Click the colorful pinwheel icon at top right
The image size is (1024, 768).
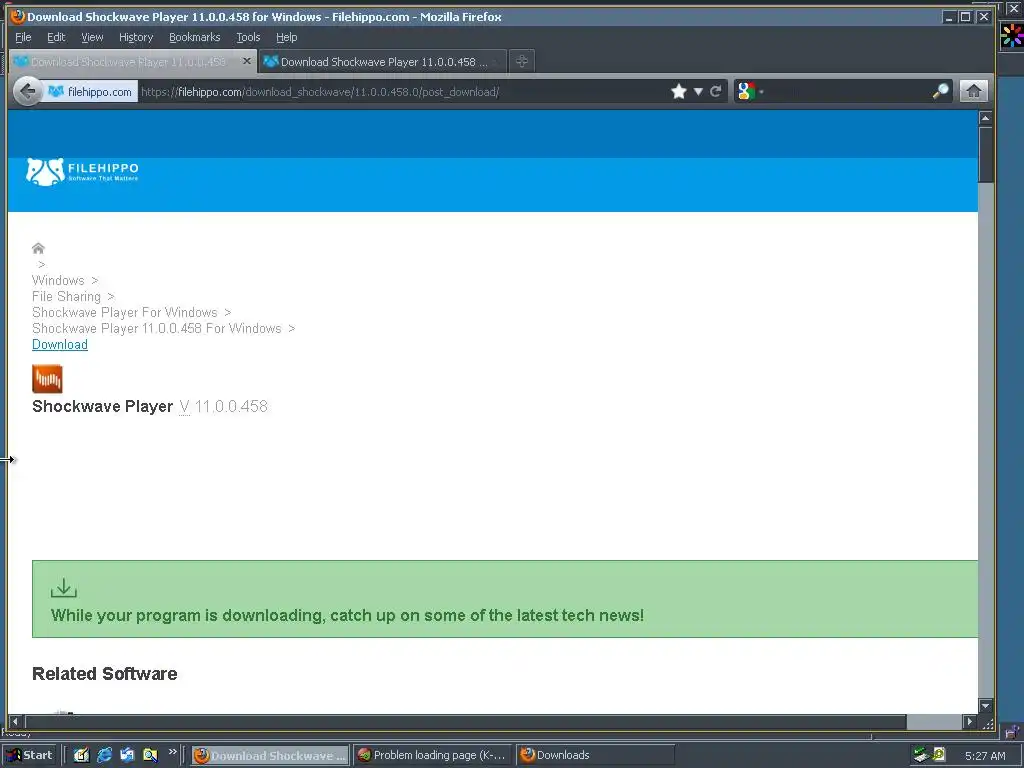(x=1012, y=36)
